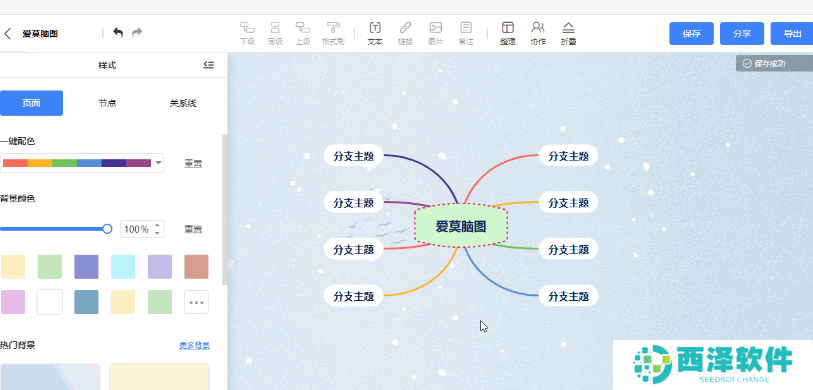Increase opacity with the percent stepper
Screen dimensions: 813x390
pos(158,225)
